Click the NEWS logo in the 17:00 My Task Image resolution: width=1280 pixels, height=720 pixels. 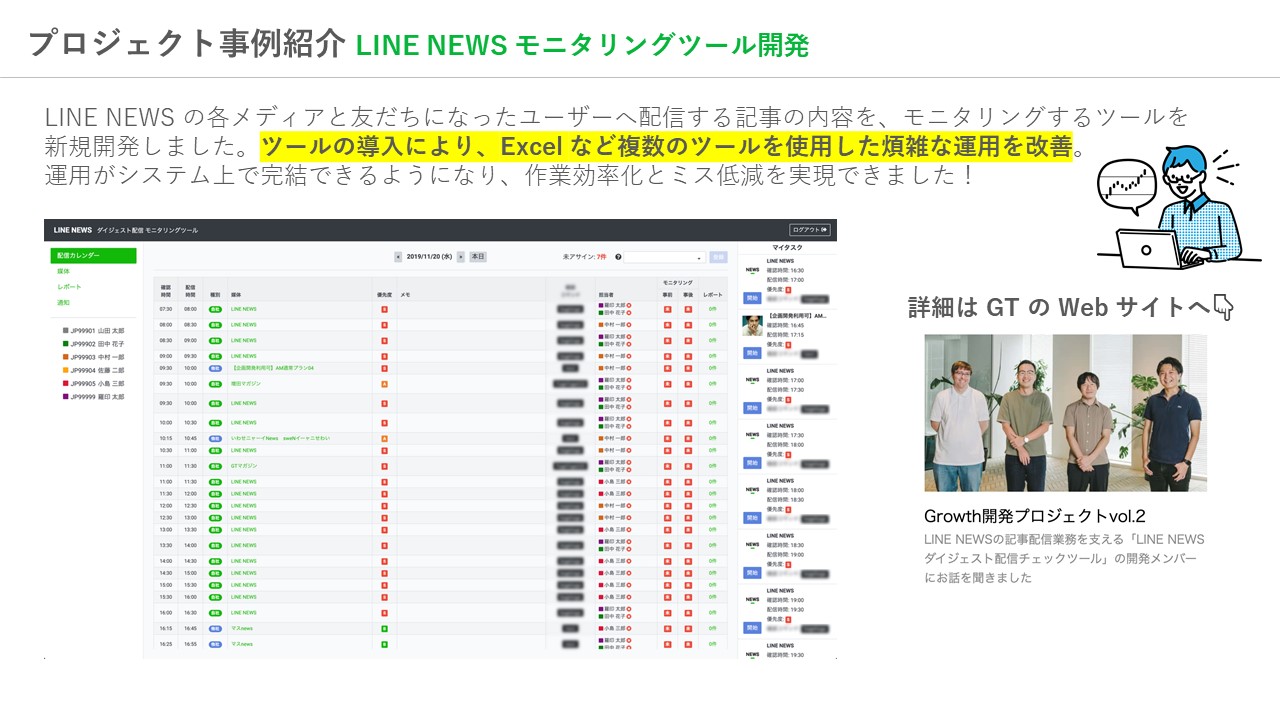tap(752, 379)
